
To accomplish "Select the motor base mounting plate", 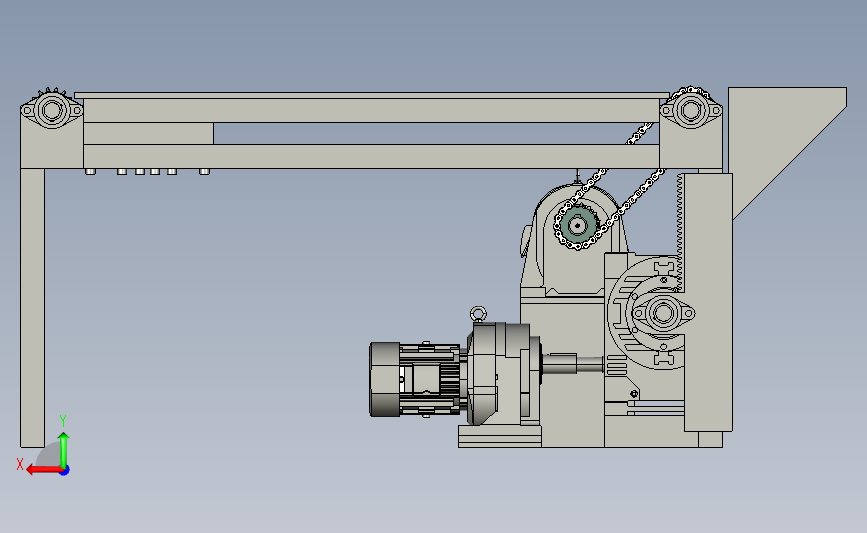I will [x=500, y=437].
